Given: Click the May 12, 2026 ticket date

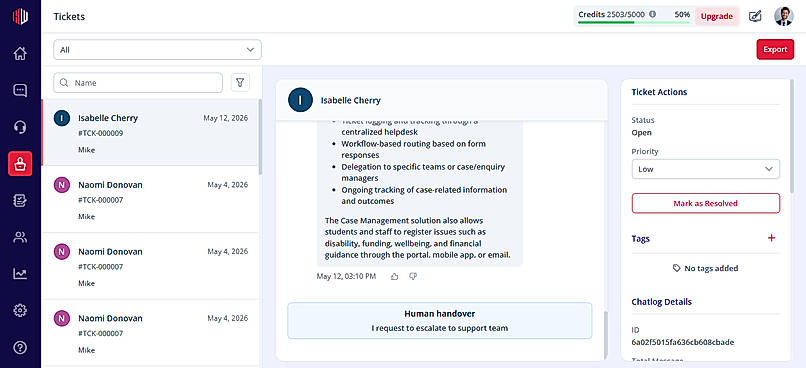Looking at the screenshot, I should (226, 118).
